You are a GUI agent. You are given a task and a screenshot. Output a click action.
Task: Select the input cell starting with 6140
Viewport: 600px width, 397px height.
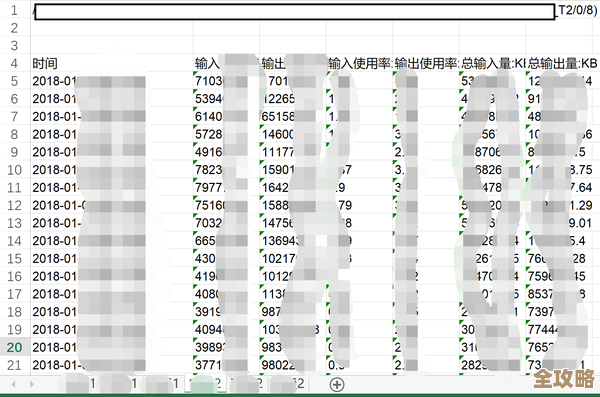pos(226,116)
